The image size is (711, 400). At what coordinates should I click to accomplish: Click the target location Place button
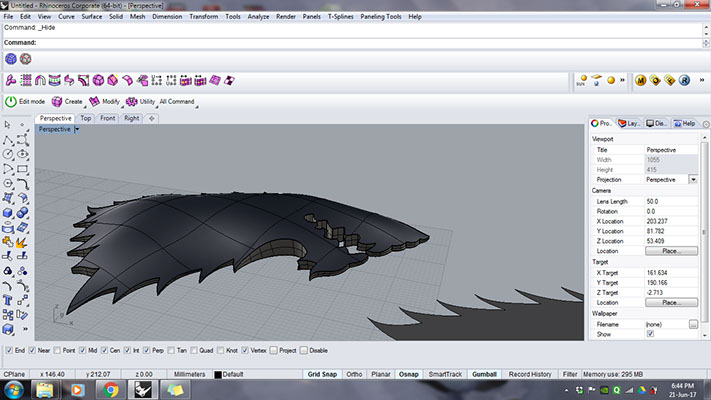[x=671, y=302]
